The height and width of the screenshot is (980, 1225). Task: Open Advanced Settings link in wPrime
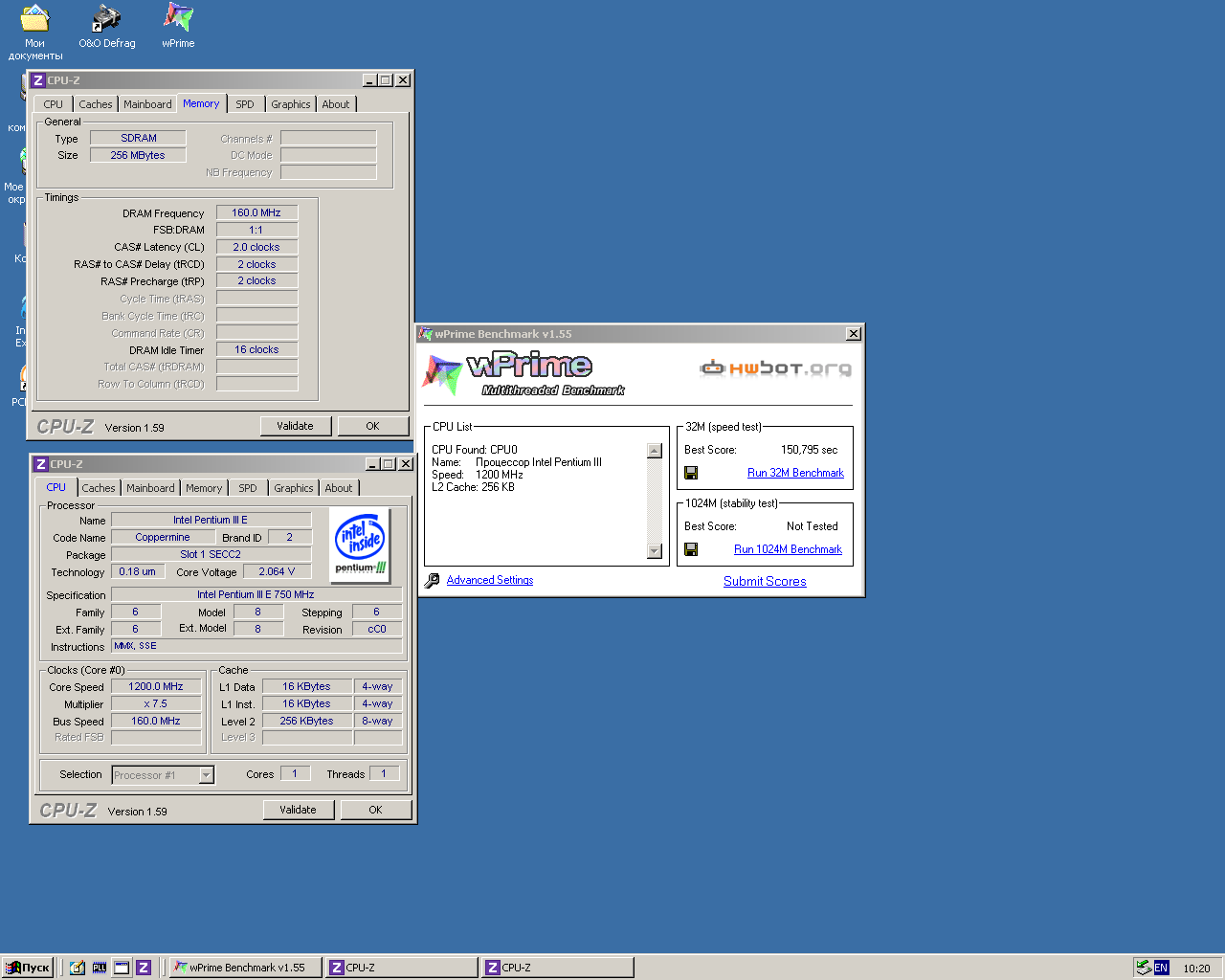point(490,580)
